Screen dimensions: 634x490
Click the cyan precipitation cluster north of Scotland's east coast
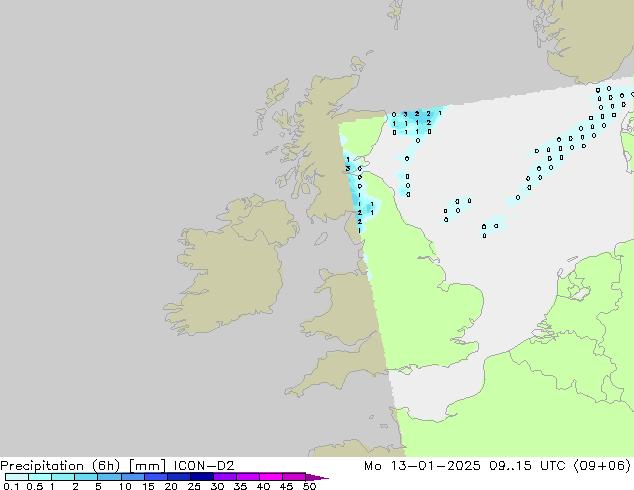[x=415, y=122]
